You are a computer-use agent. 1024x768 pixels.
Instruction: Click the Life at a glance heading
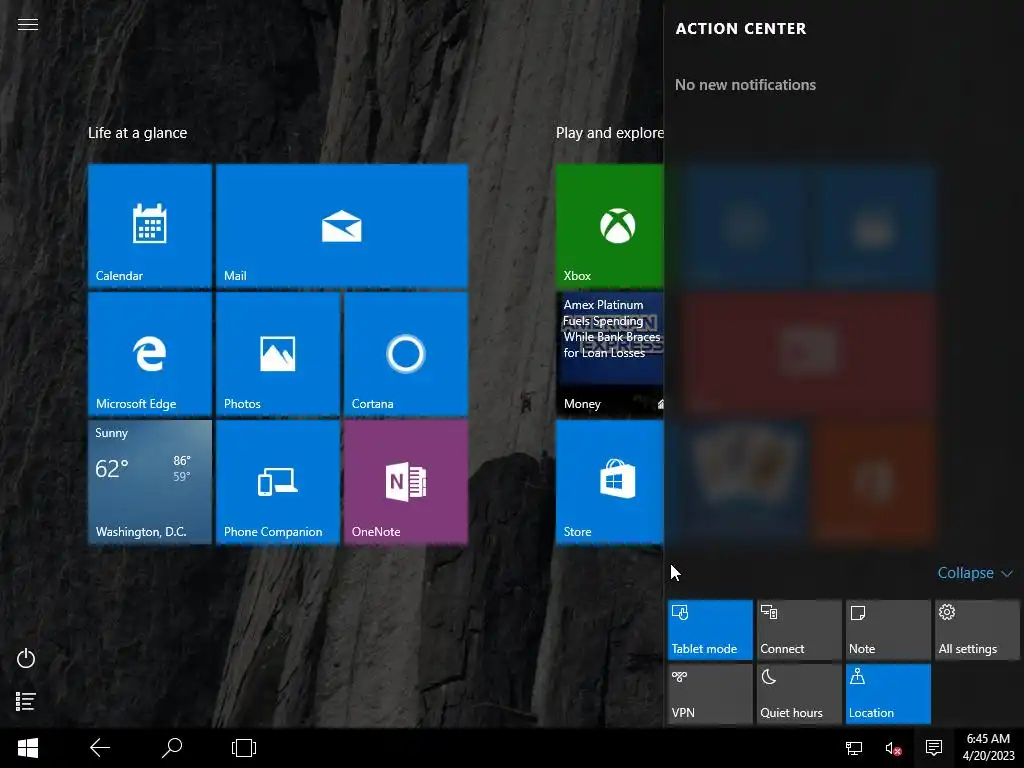137,133
